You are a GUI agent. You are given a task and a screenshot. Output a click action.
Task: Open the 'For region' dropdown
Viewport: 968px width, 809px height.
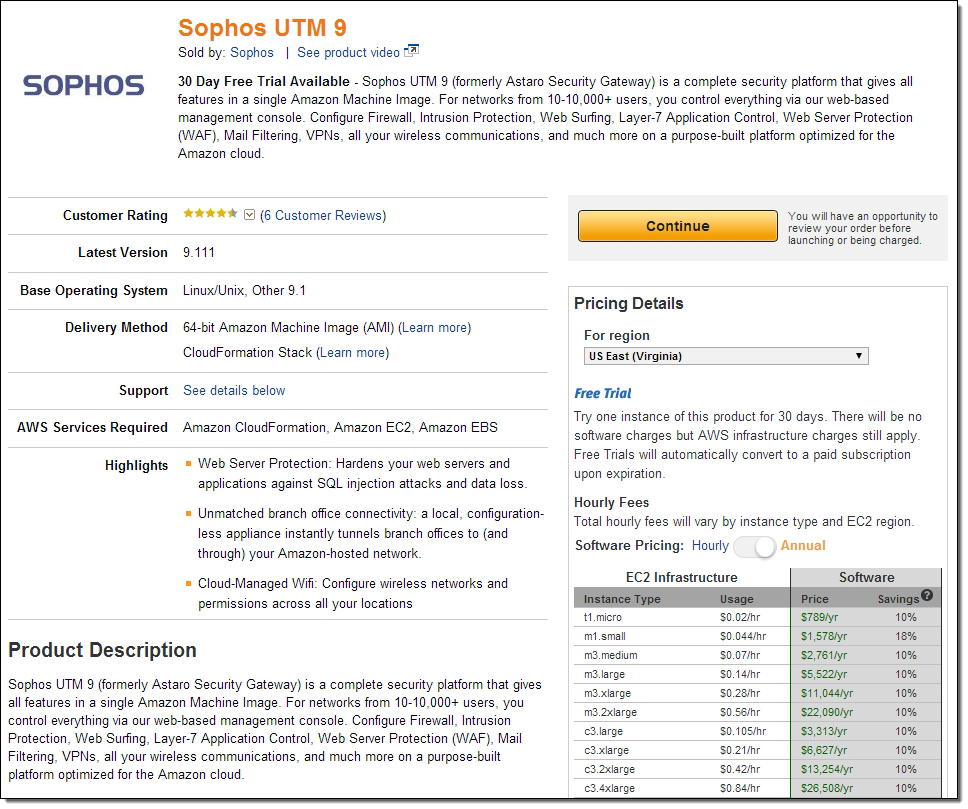(726, 356)
